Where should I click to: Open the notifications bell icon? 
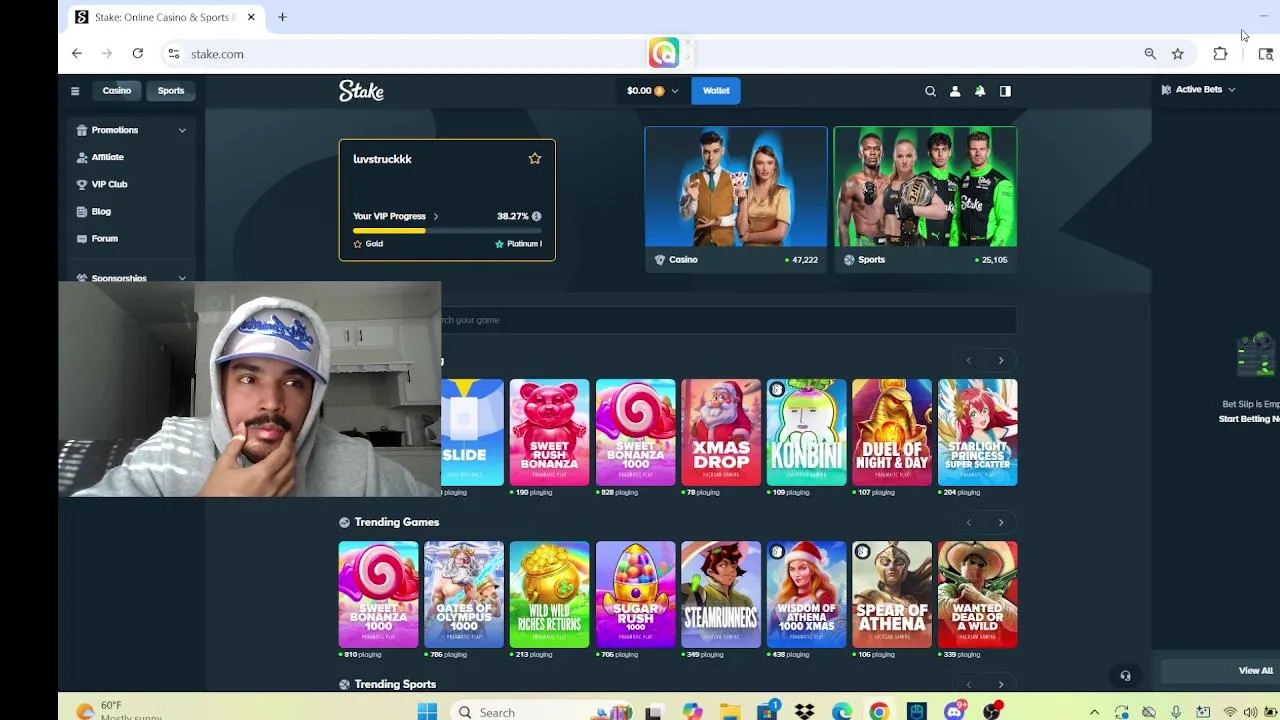click(x=980, y=91)
